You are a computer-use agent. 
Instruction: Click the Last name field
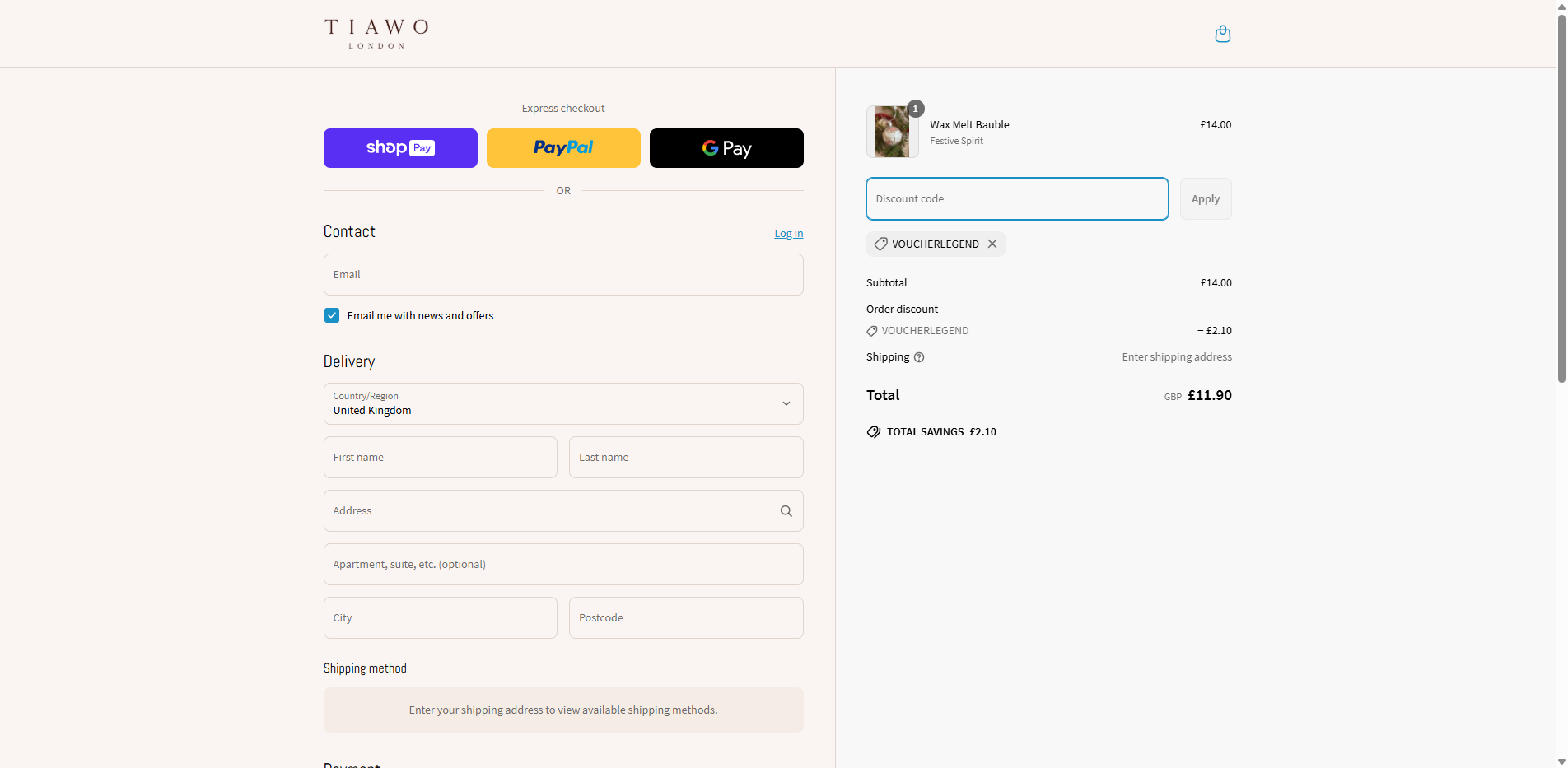[x=686, y=457]
